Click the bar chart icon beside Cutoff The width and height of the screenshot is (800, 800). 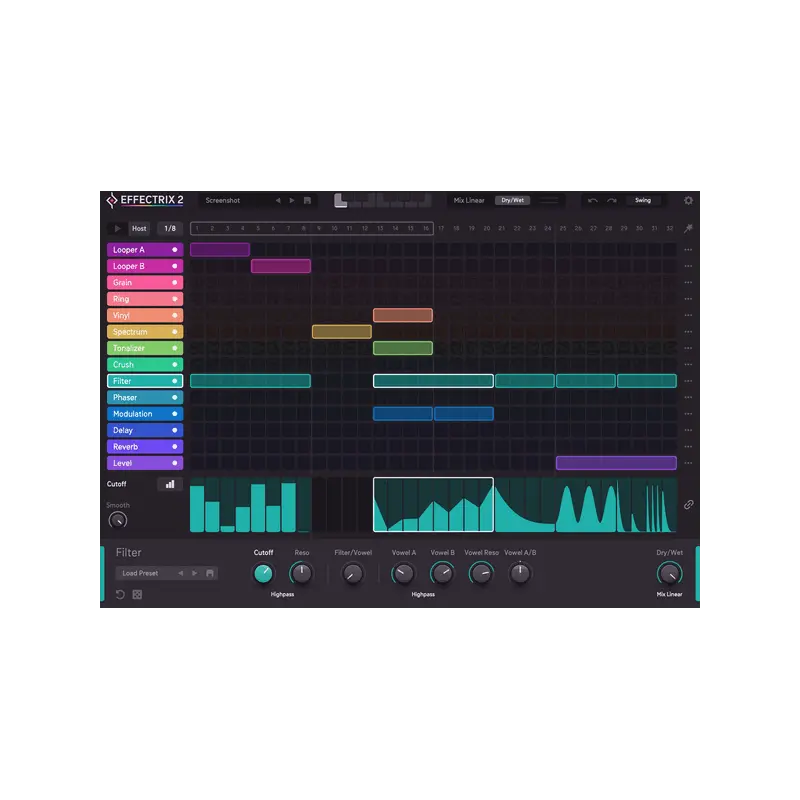[170, 484]
